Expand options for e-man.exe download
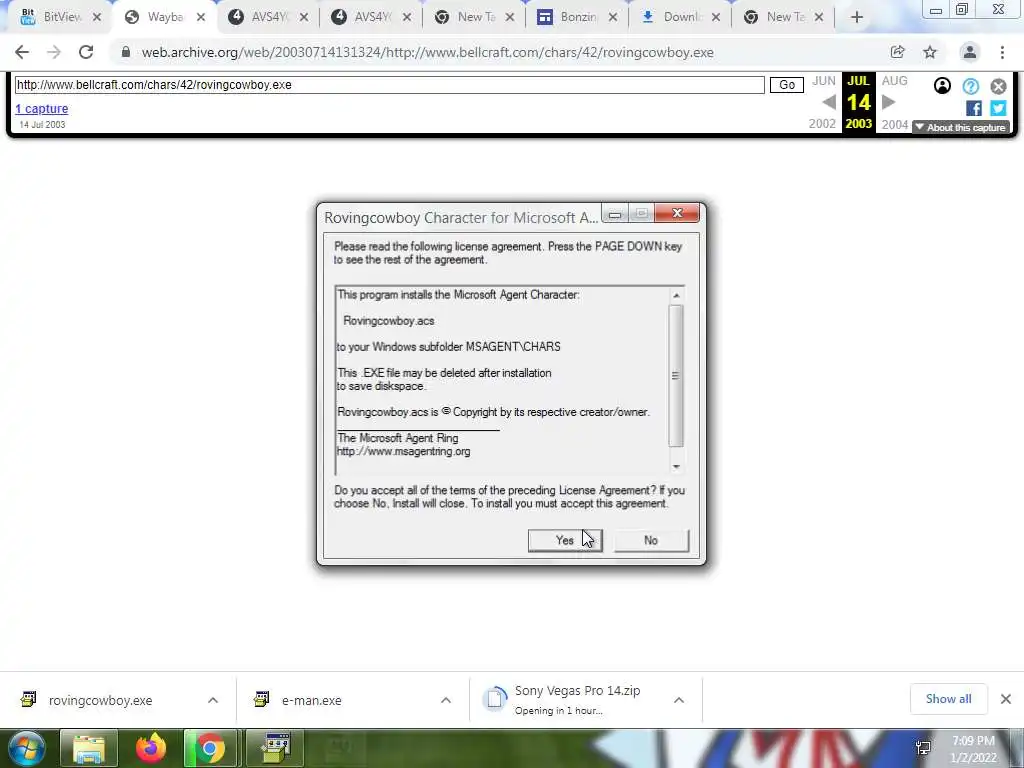Viewport: 1024px width, 768px height. coord(445,700)
